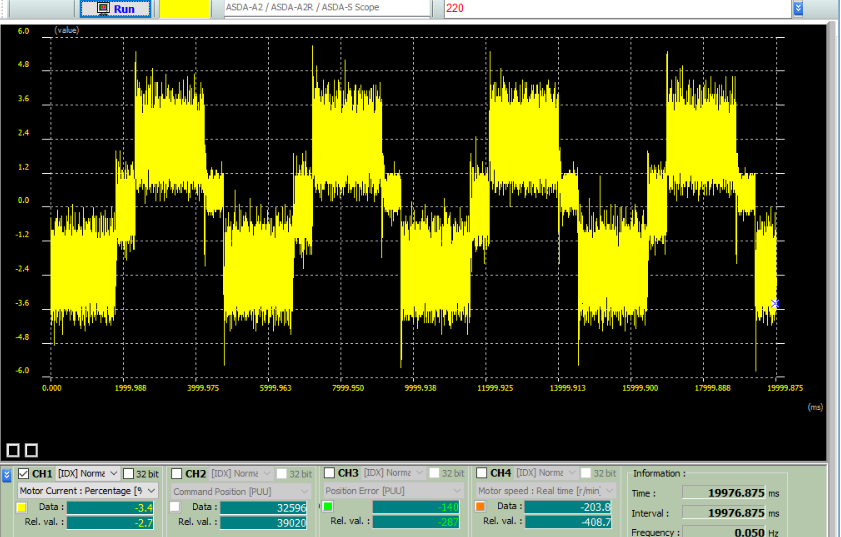Click the CH1 yellow color indicator
Image resolution: width=841 pixels, height=537 pixels.
[23, 508]
